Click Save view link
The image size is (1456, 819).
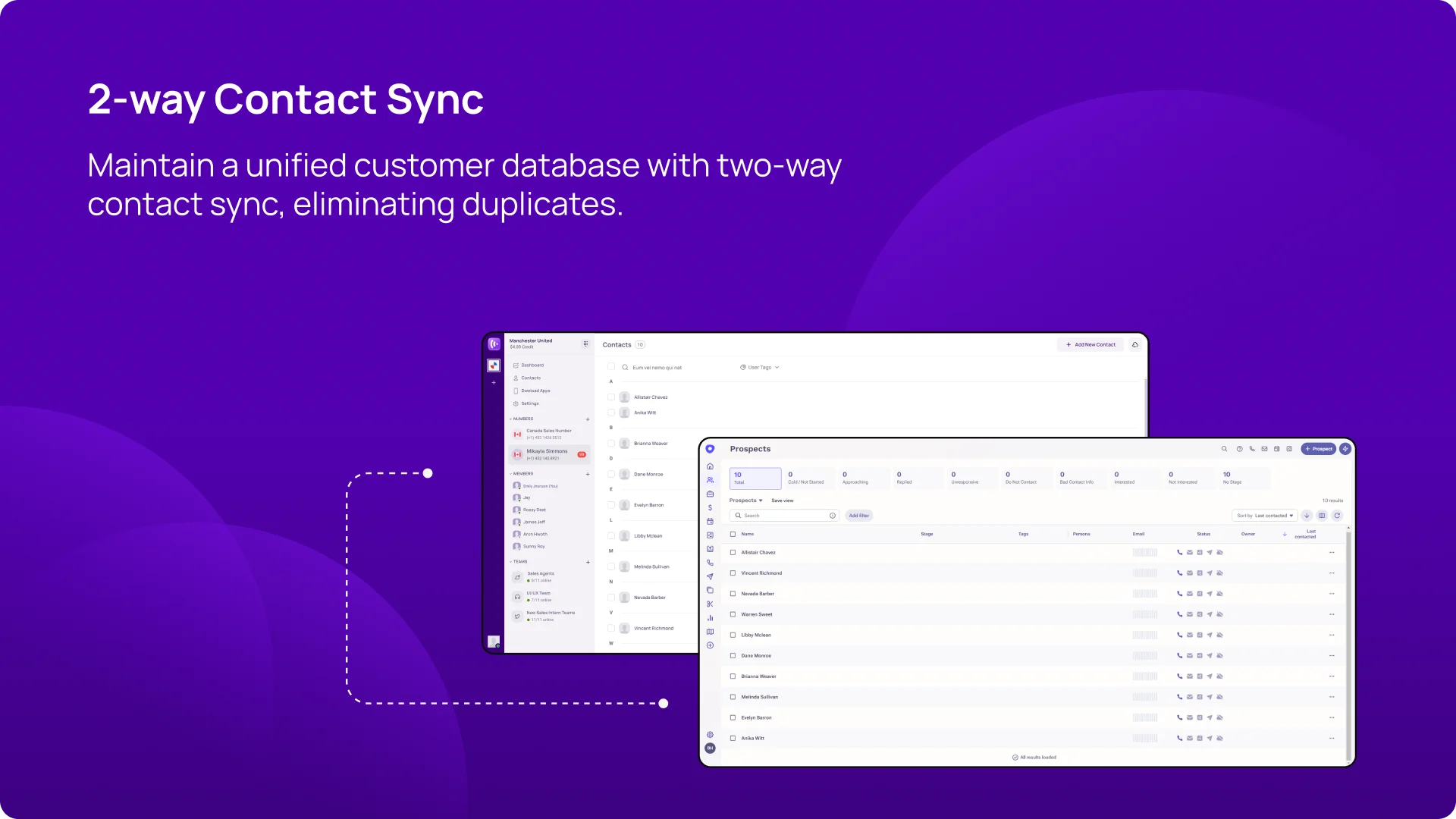coord(783,500)
